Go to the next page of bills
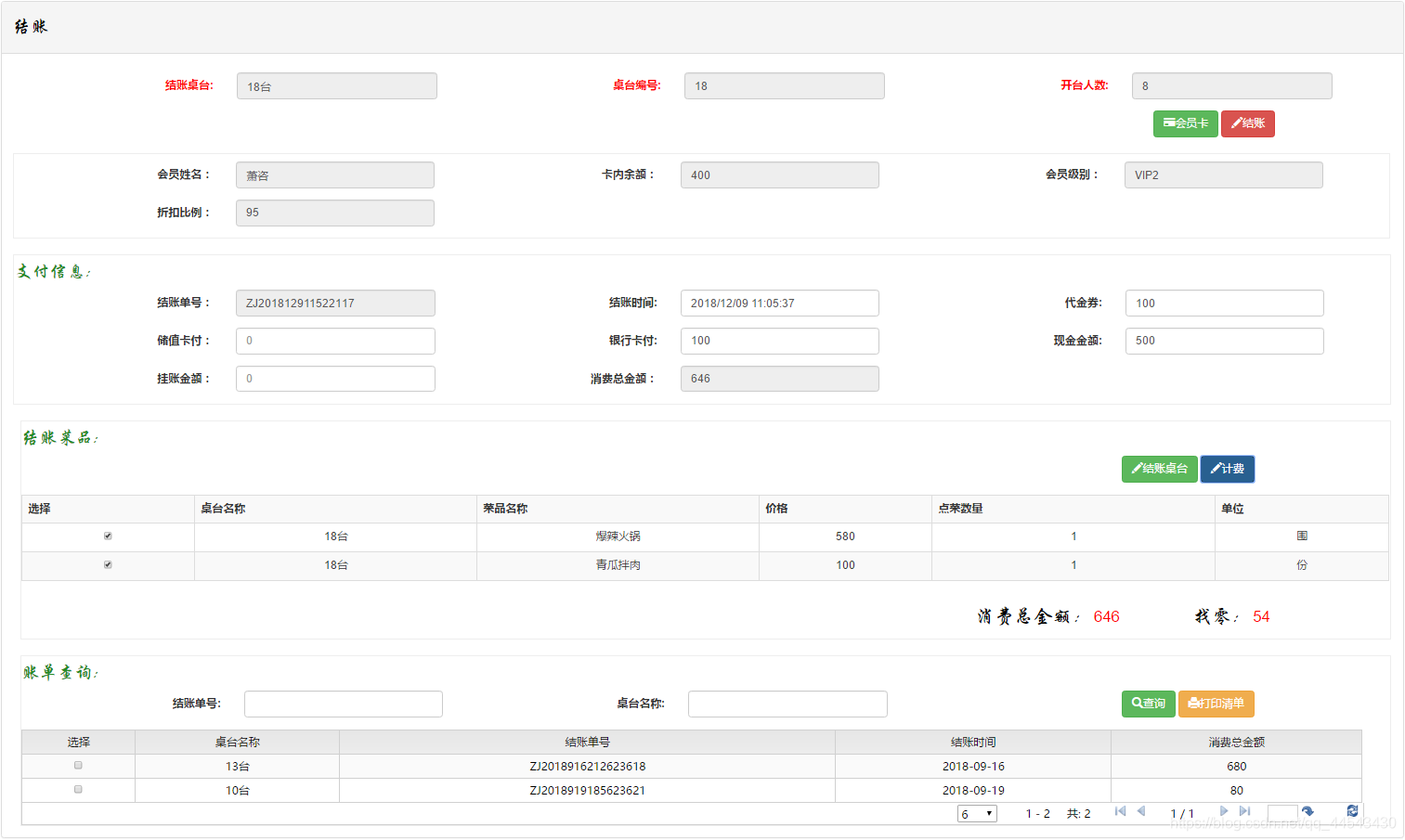This screenshot has height=840, width=1405. click(1224, 812)
